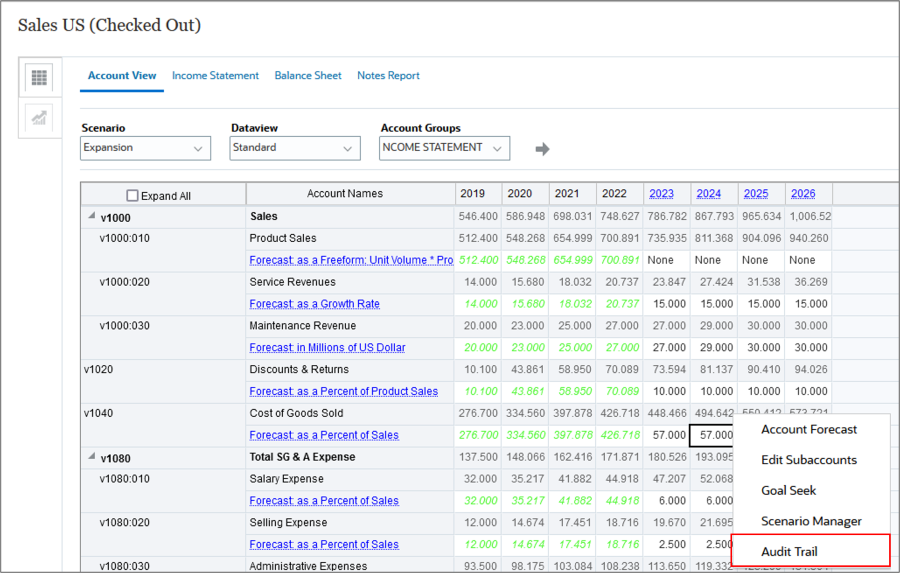Click the right arrow go icon
The image size is (900, 573).
tap(542, 149)
